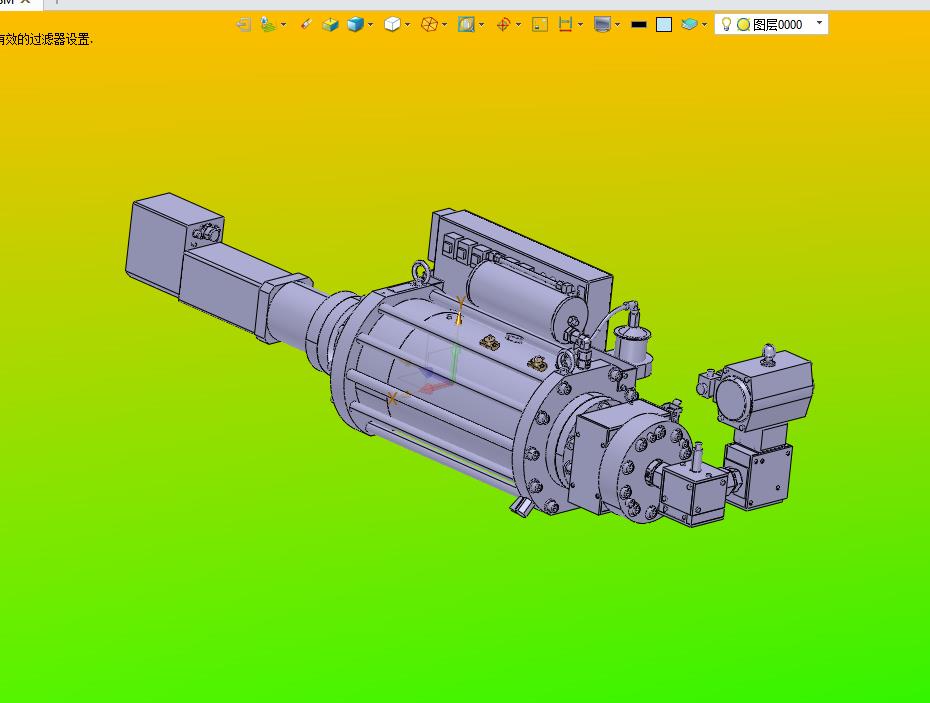Expand the wireframe polyhedron dropdown arrow

click(x=444, y=24)
